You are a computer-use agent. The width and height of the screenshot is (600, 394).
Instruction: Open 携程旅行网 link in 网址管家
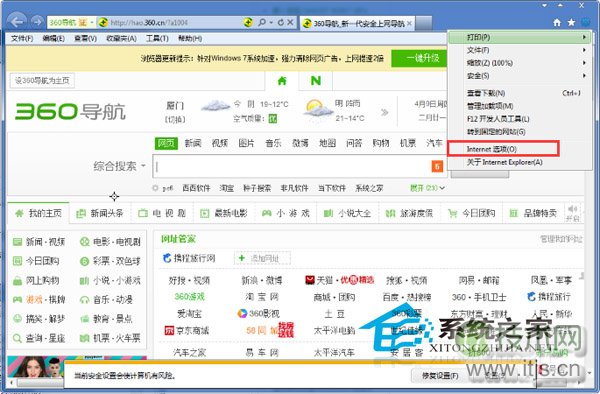[x=189, y=258]
